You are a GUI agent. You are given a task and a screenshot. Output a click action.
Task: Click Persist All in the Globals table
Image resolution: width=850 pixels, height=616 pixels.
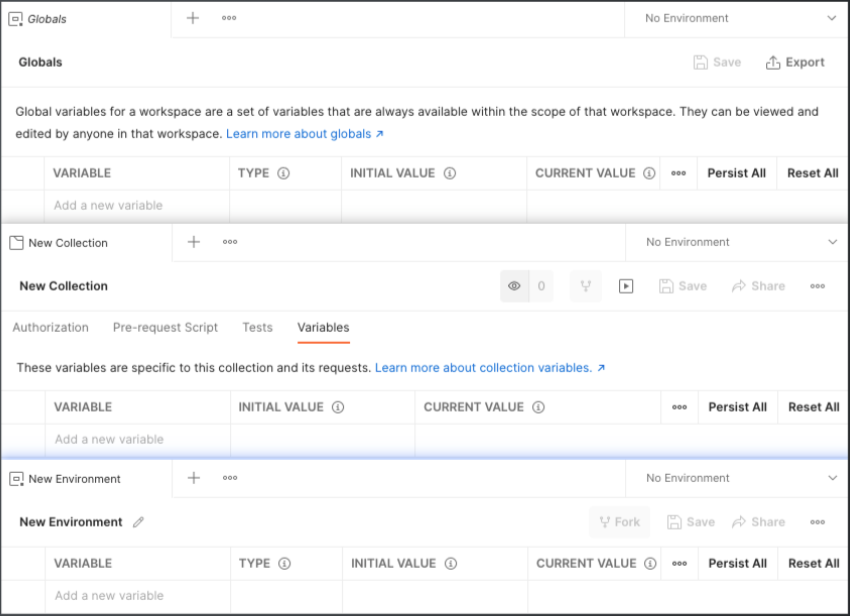tap(736, 173)
